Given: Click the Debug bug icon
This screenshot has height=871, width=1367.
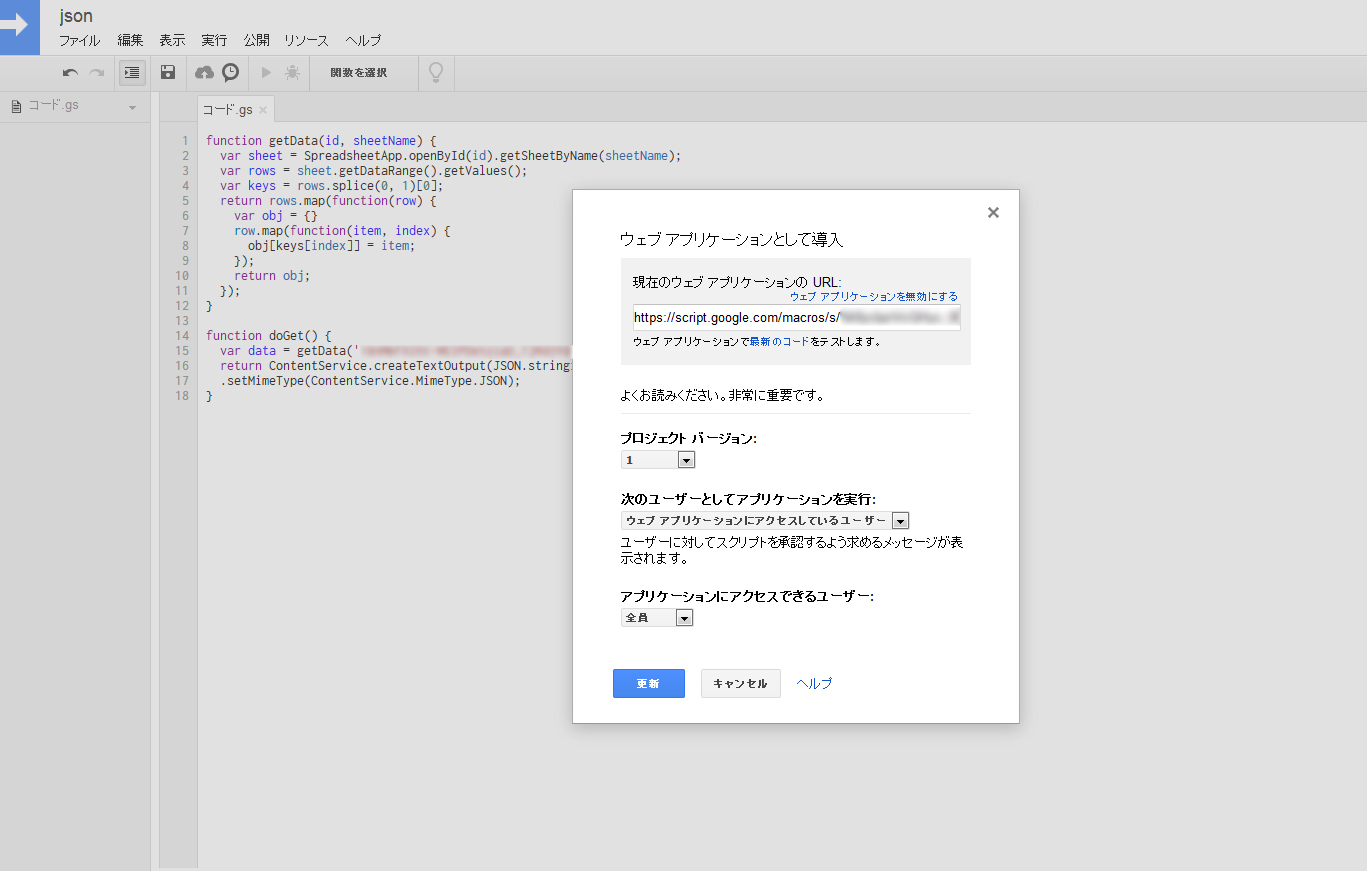Looking at the screenshot, I should (291, 72).
